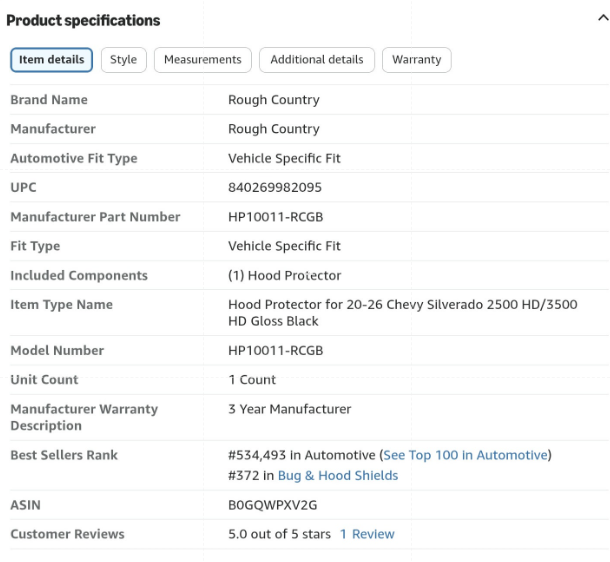Open the Warranty tab
610x562 pixels.
[417, 60]
